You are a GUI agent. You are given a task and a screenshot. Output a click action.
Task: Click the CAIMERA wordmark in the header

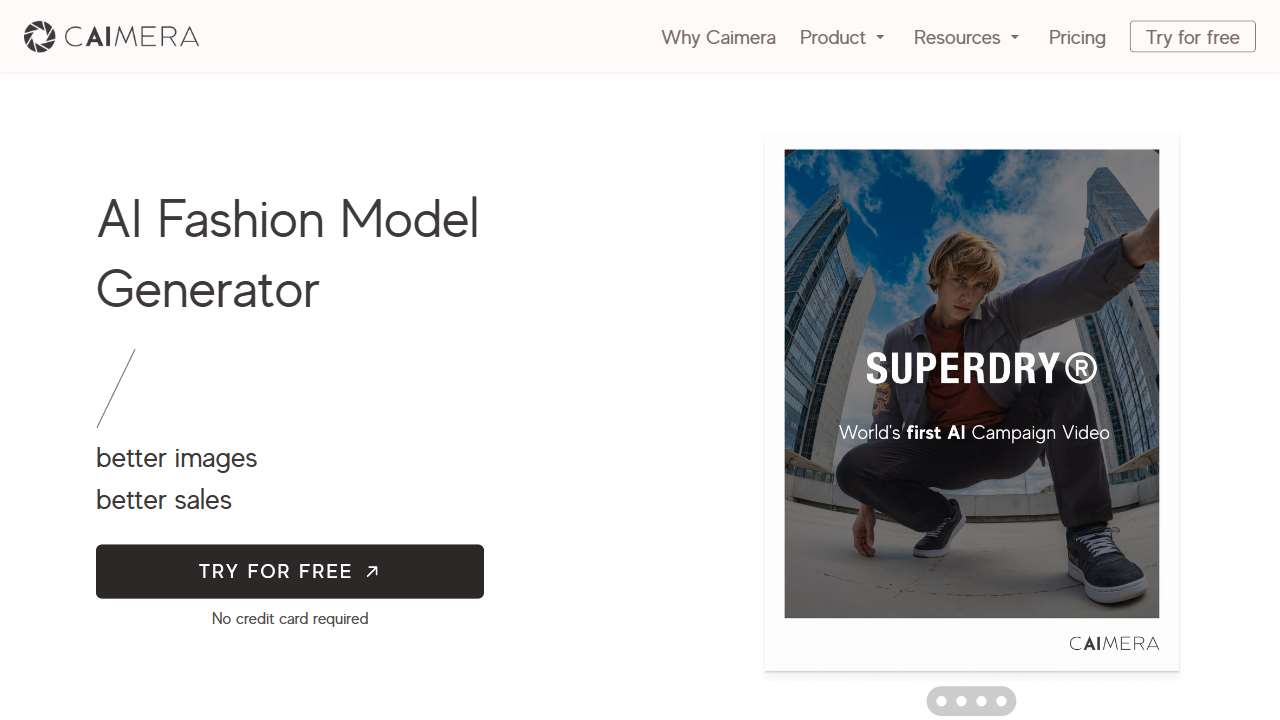131,37
